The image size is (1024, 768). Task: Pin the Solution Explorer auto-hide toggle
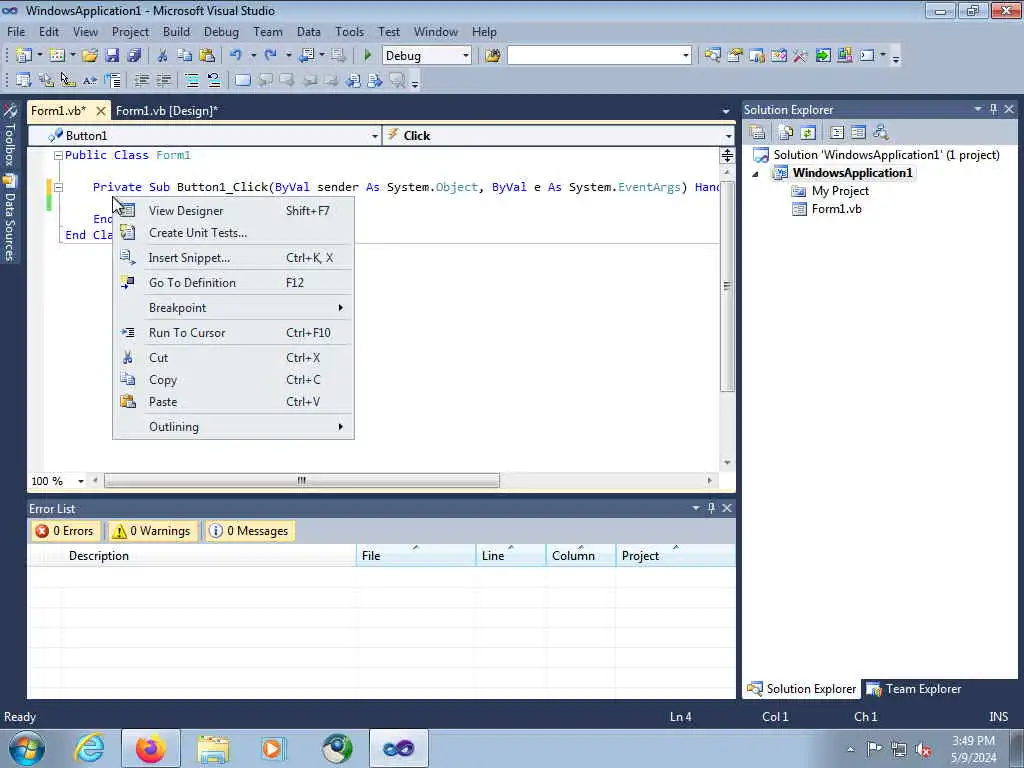pyautogui.click(x=993, y=110)
